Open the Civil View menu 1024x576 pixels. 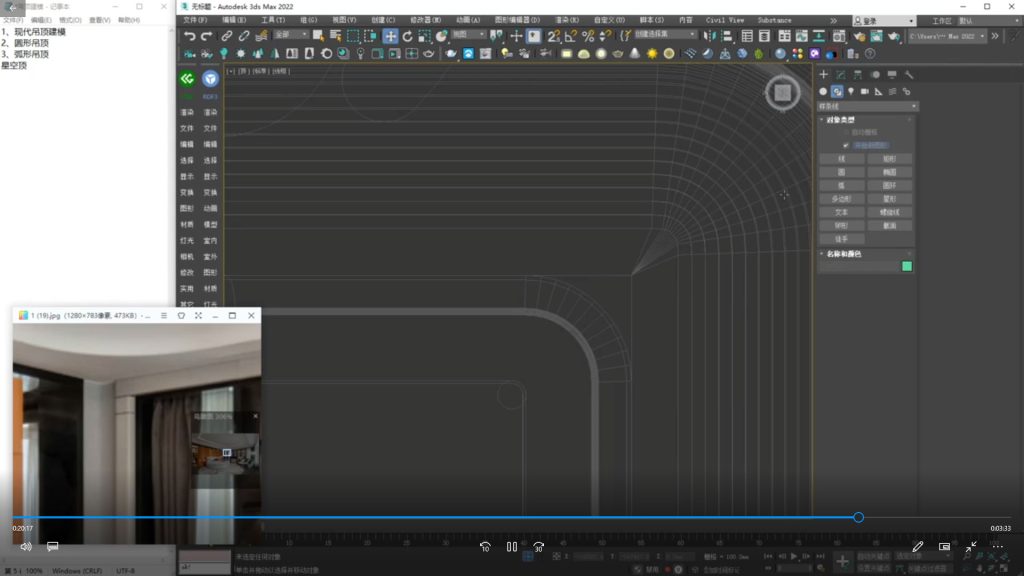[725, 20]
